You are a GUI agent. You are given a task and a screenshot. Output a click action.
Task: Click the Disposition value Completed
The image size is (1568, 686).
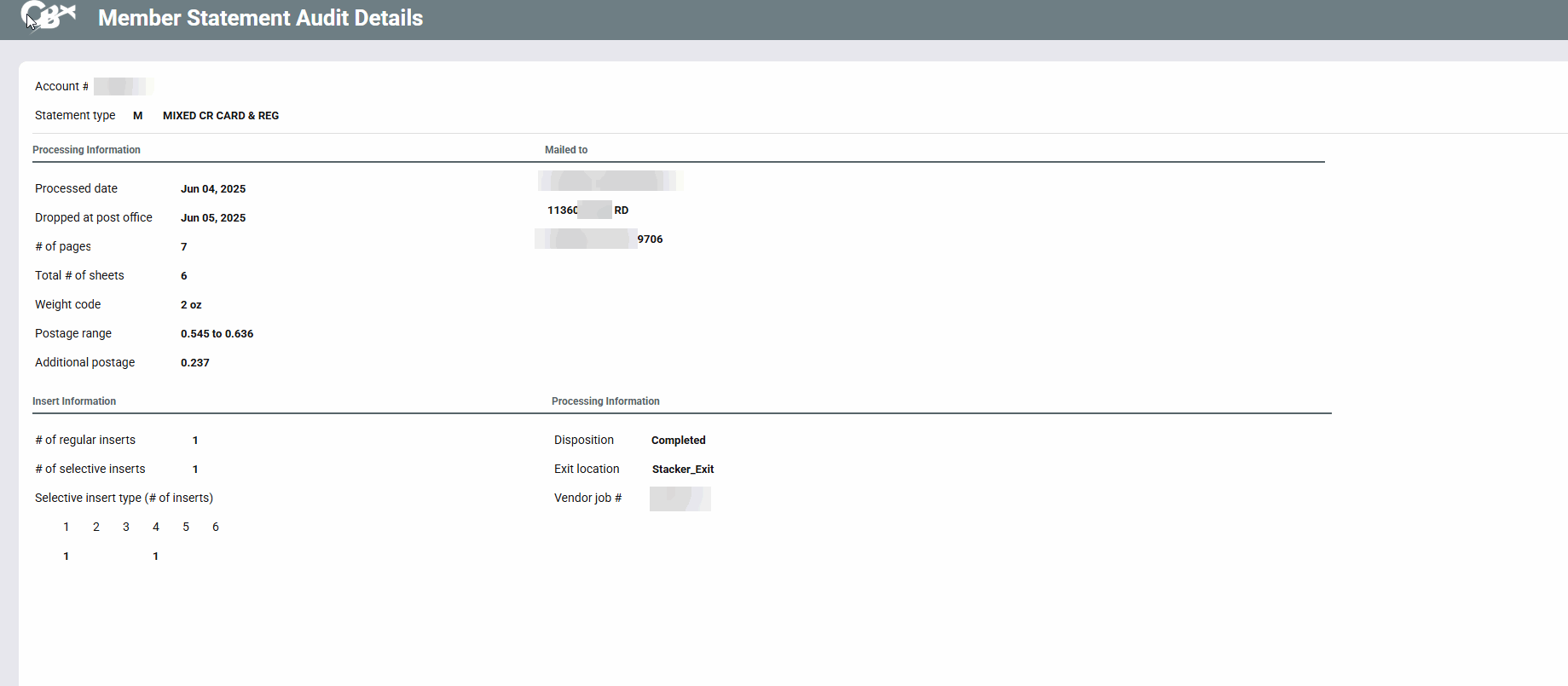678,441
